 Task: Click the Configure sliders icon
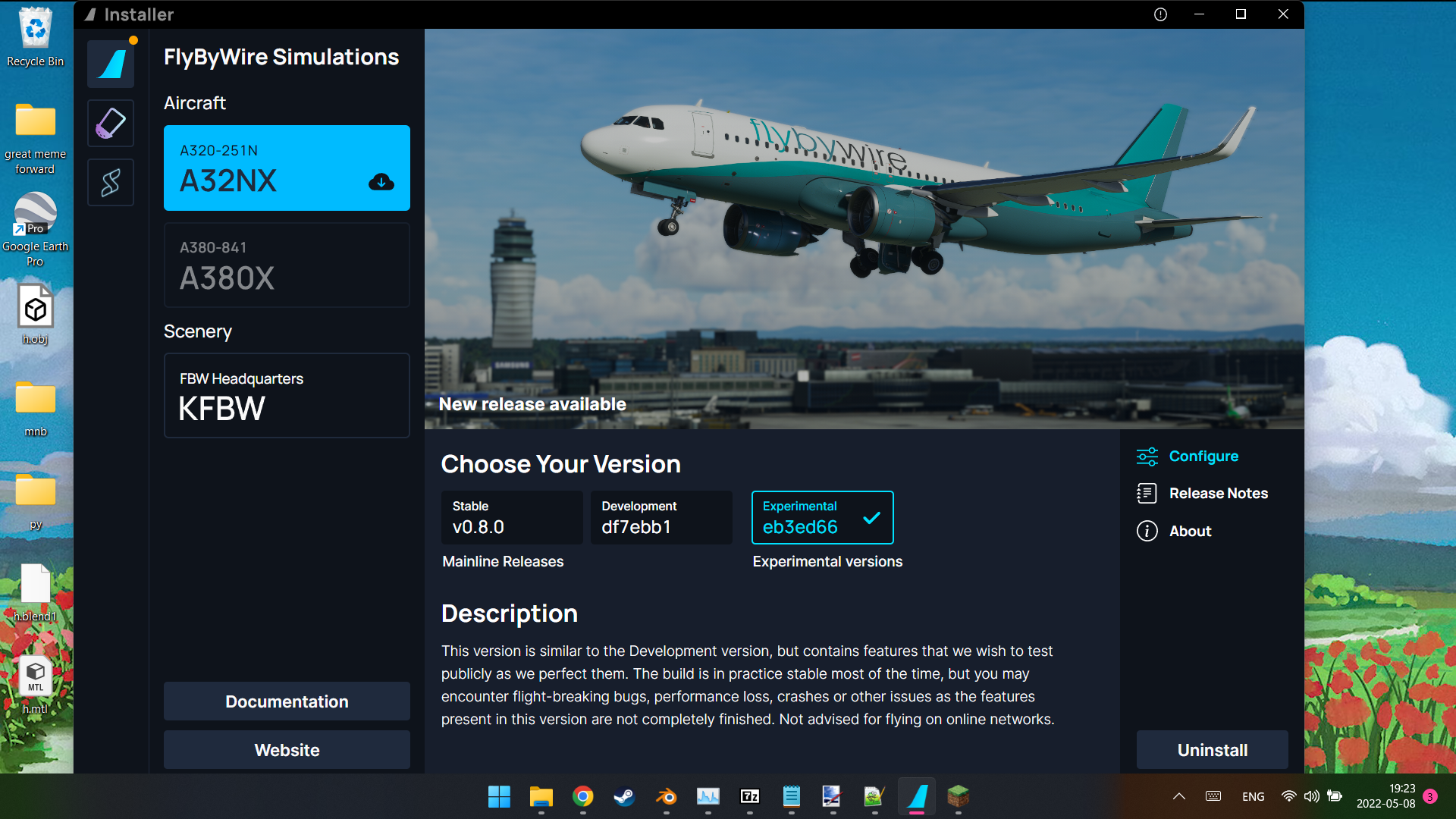(x=1147, y=457)
